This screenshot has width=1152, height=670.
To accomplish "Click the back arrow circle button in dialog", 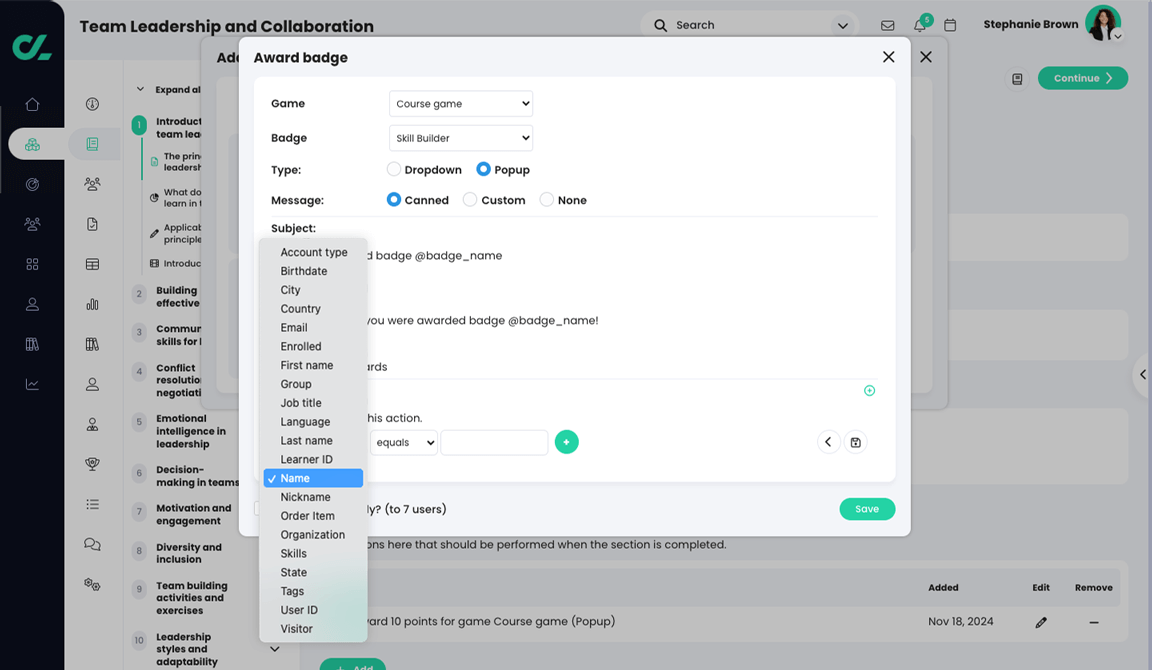I will click(x=829, y=442).
